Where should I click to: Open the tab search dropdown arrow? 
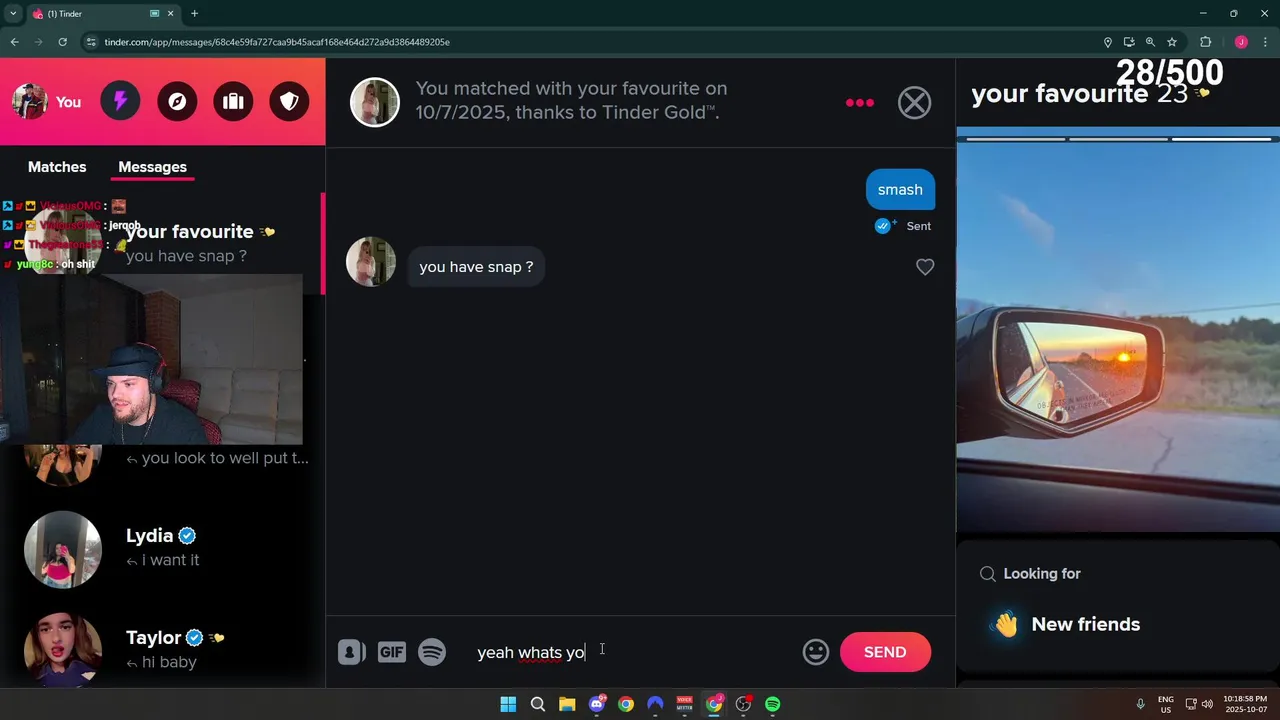pyautogui.click(x=13, y=14)
